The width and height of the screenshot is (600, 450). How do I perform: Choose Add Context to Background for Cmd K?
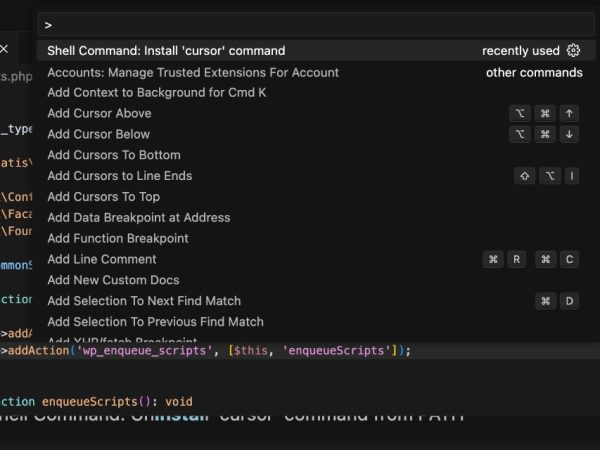click(316, 93)
